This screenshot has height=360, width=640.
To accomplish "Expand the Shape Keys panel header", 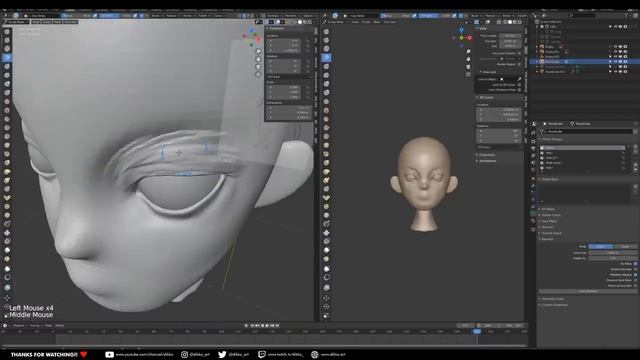I will [x=550, y=179].
